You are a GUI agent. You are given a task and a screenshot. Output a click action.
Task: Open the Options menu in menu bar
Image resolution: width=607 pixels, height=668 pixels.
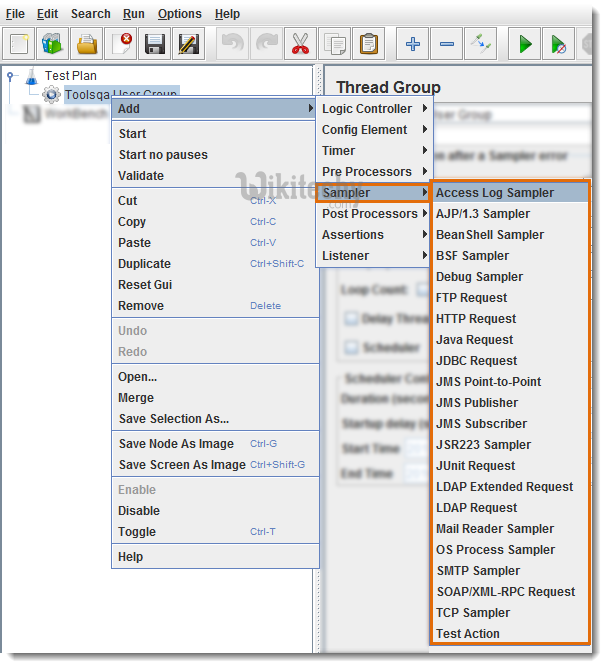pos(179,14)
